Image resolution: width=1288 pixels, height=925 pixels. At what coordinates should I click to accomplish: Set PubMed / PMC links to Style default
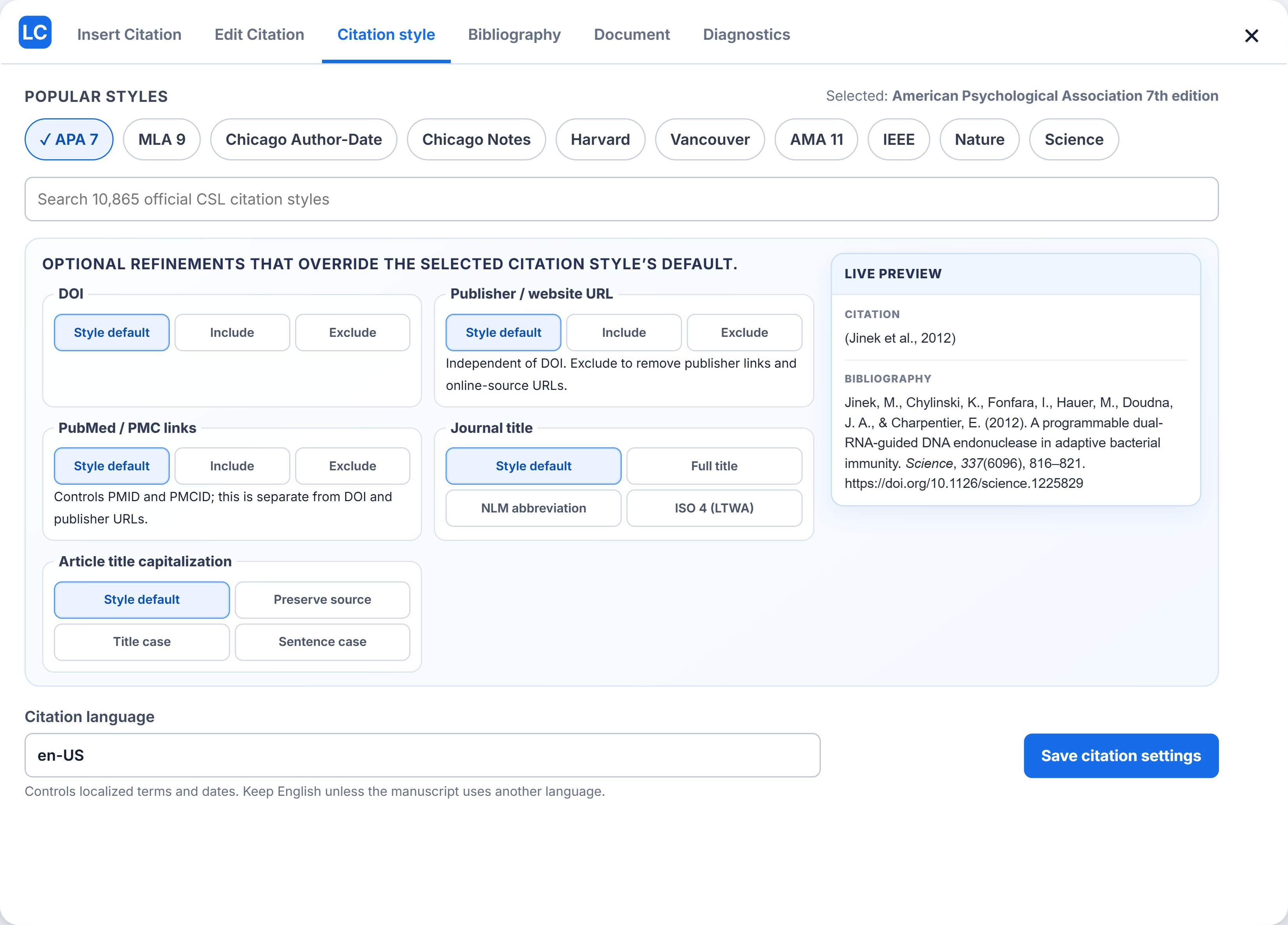(112, 466)
